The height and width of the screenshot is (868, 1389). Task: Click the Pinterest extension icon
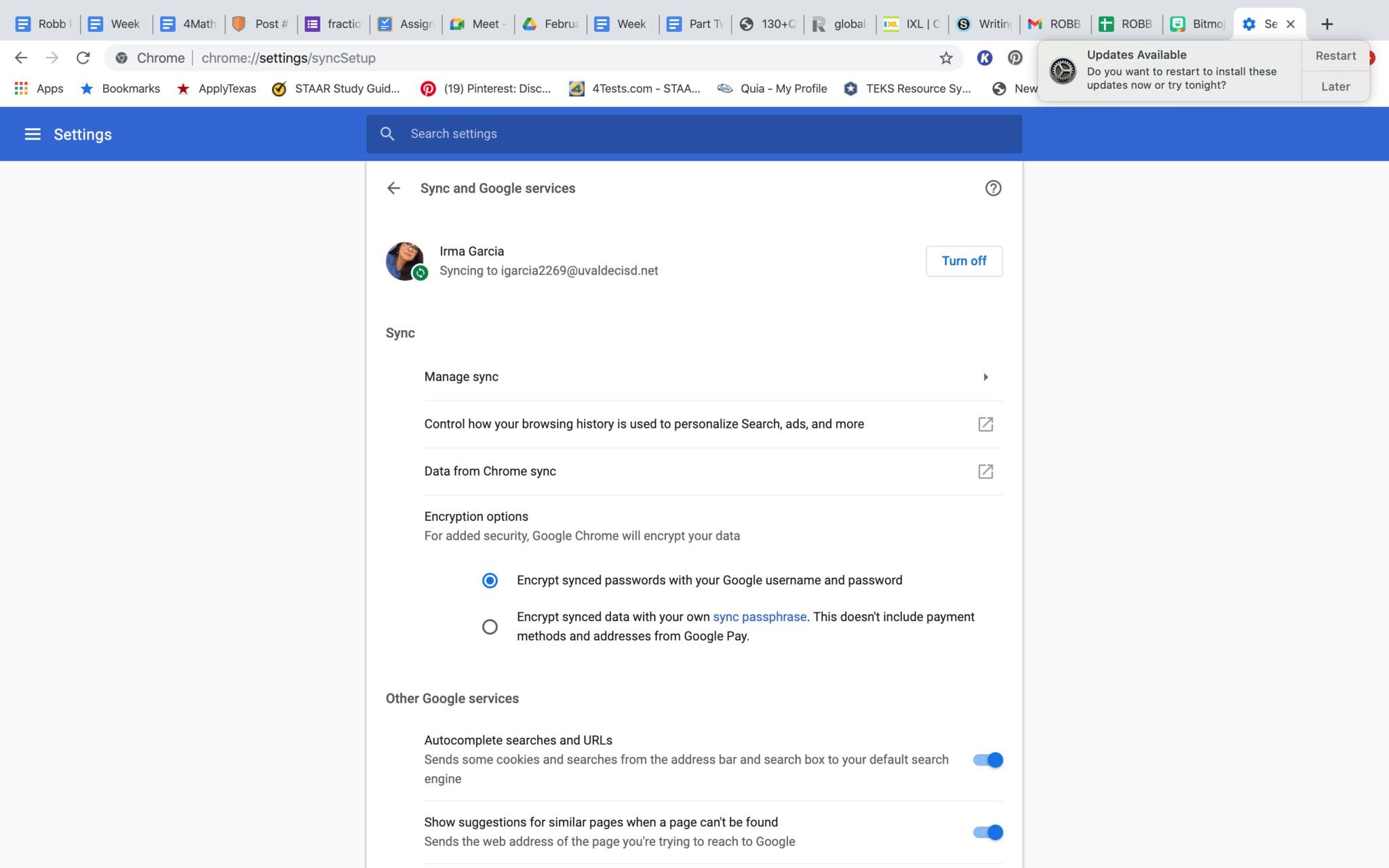1015,58
